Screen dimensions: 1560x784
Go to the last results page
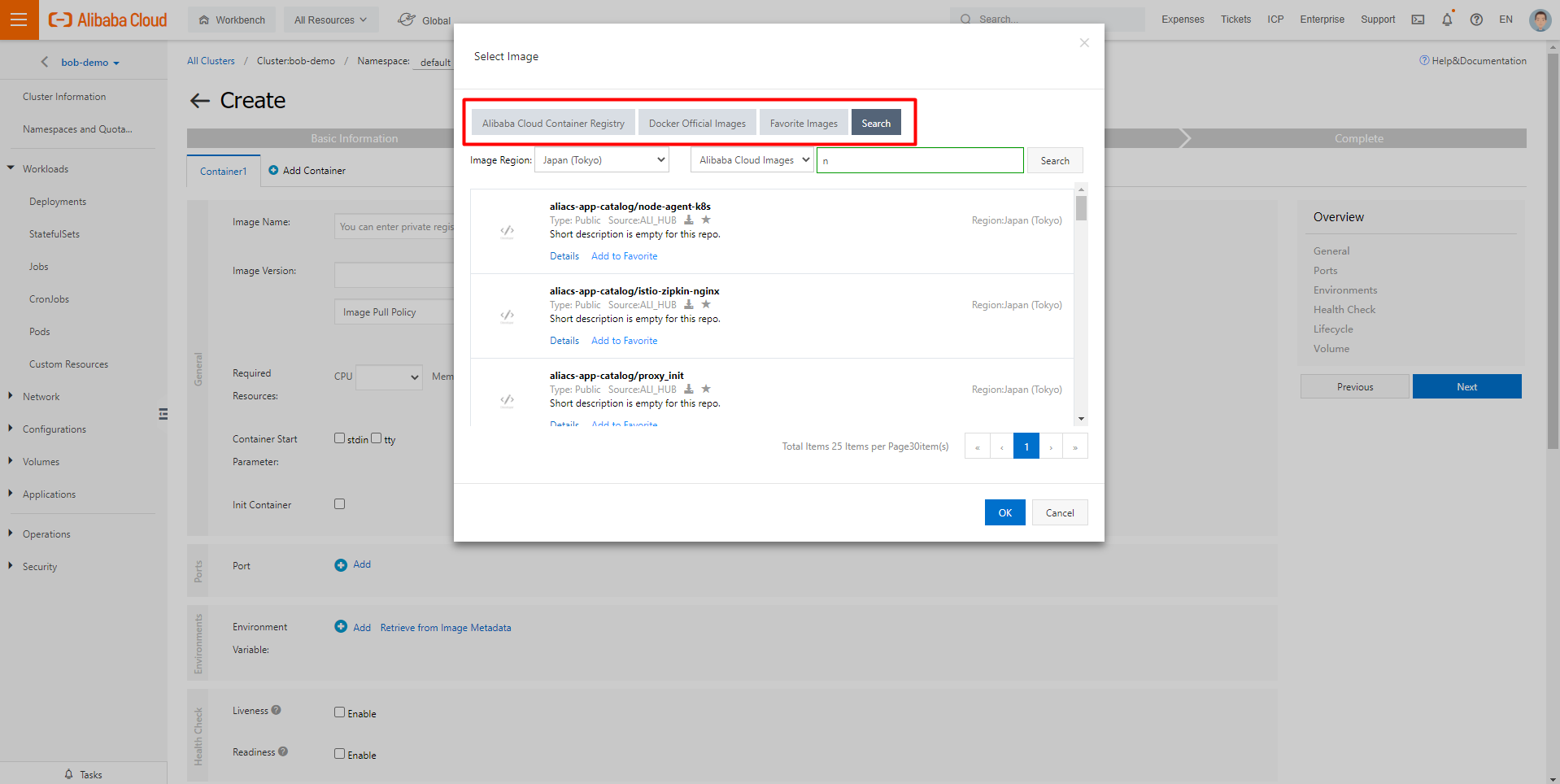pos(1075,446)
